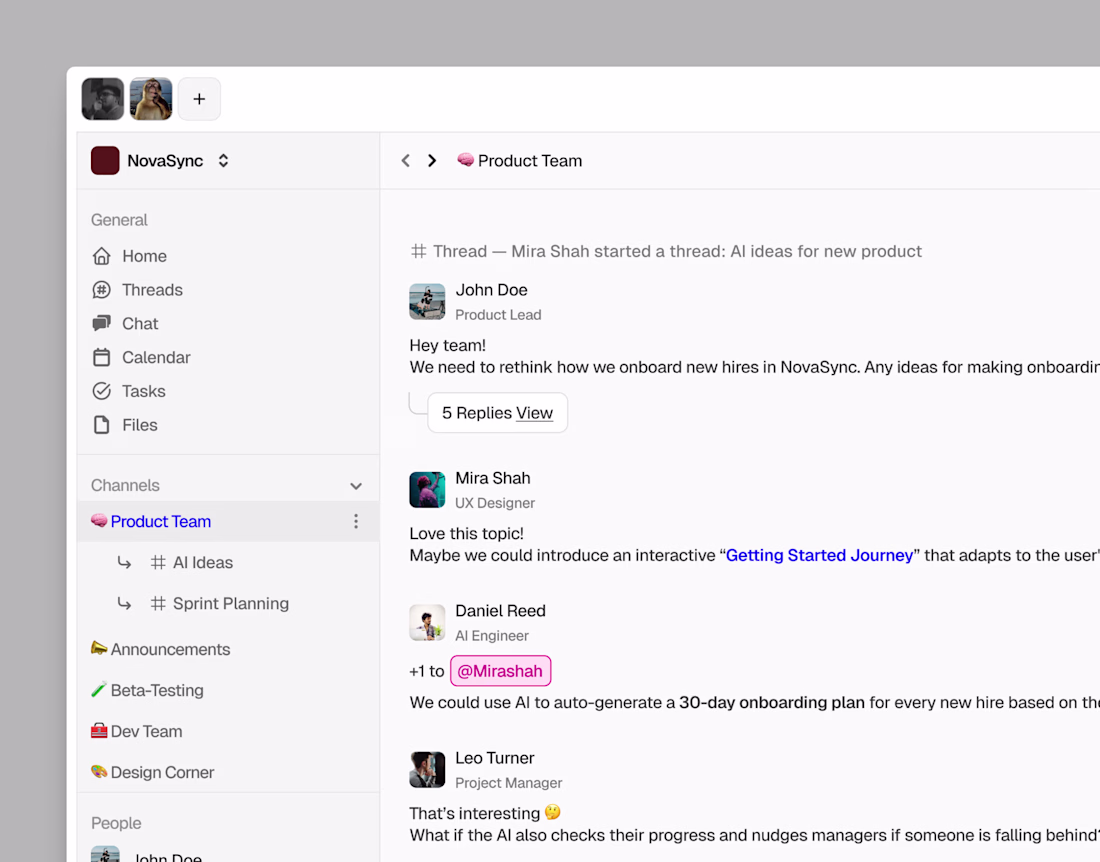Click the Threads hash bubble icon
Screen dimensions: 1100x862
(x=102, y=290)
